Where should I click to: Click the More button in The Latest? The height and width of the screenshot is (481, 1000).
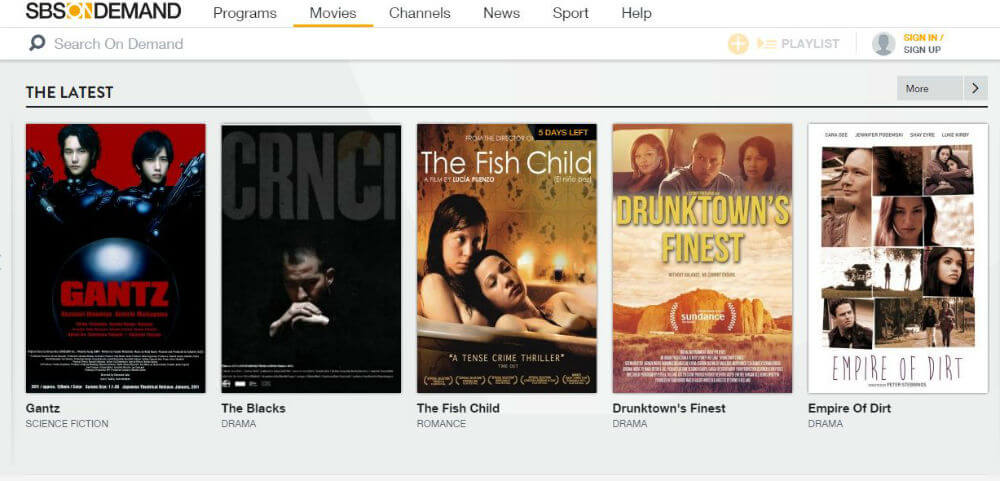(x=930, y=88)
